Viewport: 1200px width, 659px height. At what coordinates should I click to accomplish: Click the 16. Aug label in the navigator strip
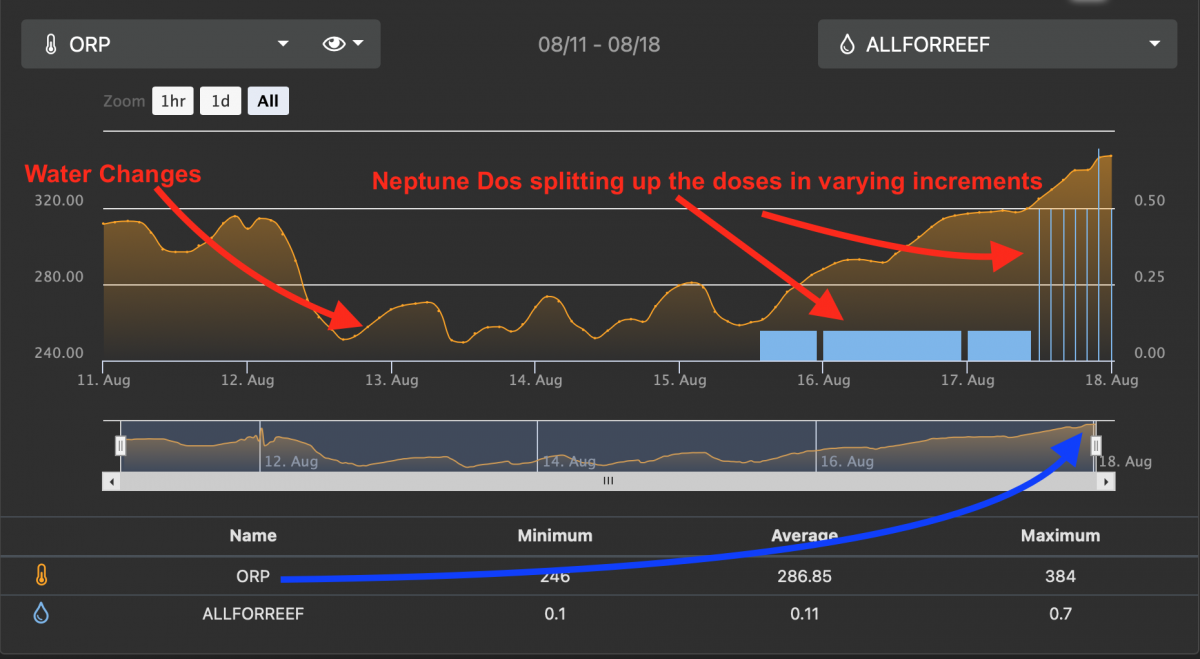coord(848,462)
